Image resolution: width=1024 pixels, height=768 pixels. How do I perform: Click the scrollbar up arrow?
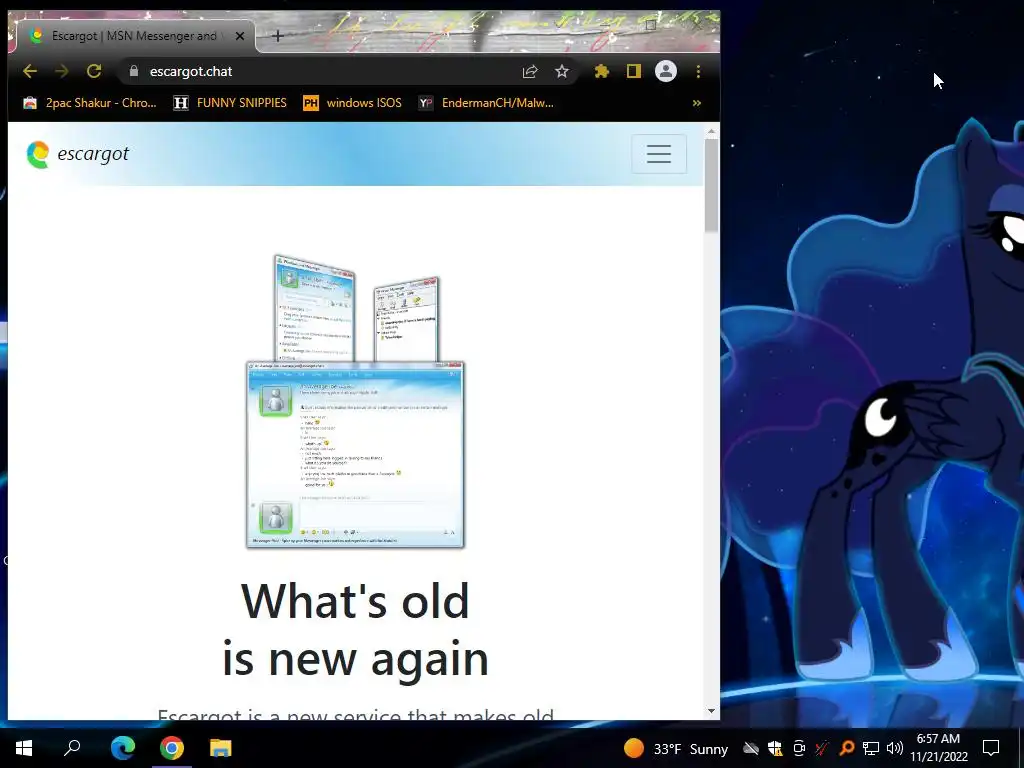(711, 131)
